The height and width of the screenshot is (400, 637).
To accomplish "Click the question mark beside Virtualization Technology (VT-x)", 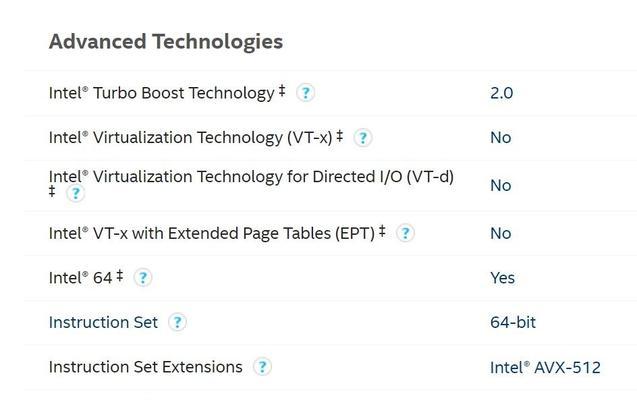I will [362, 138].
